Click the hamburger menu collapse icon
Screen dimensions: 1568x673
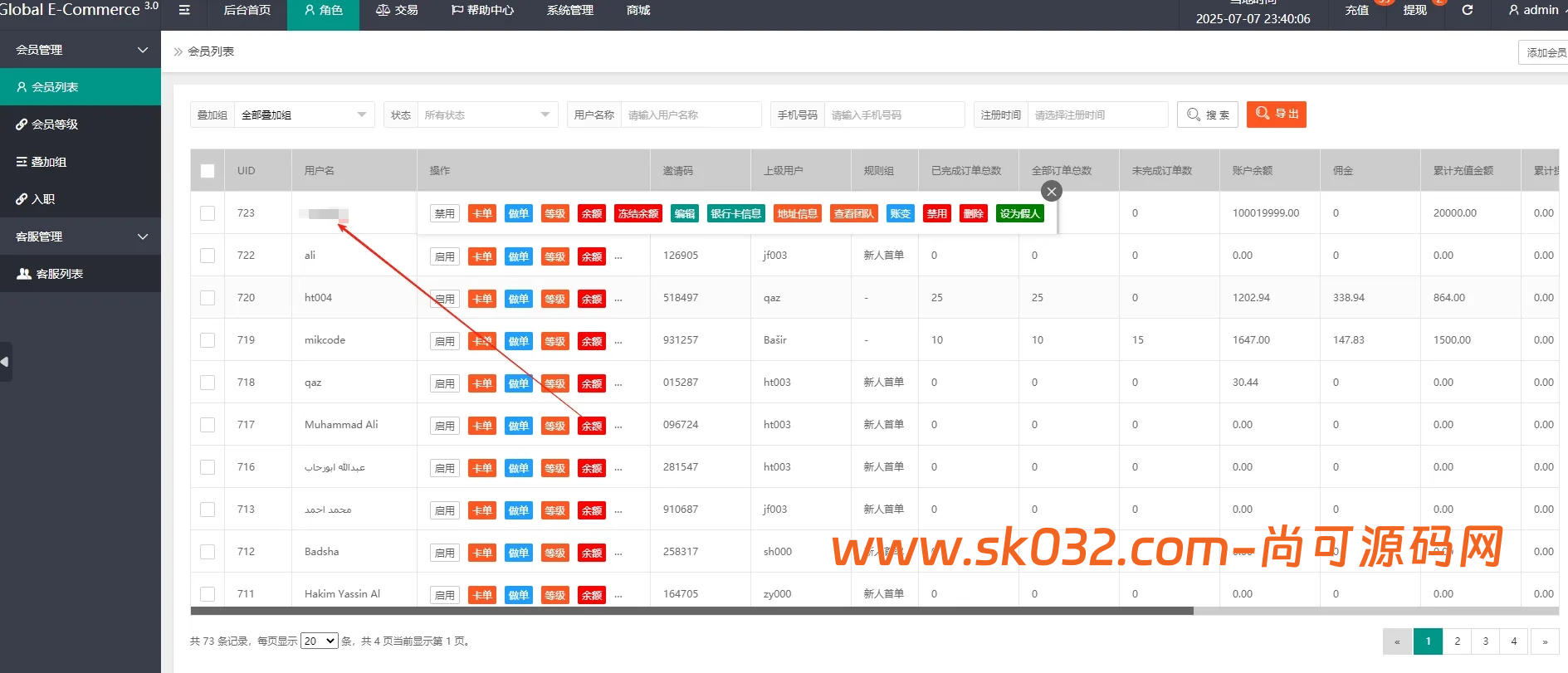pos(184,10)
